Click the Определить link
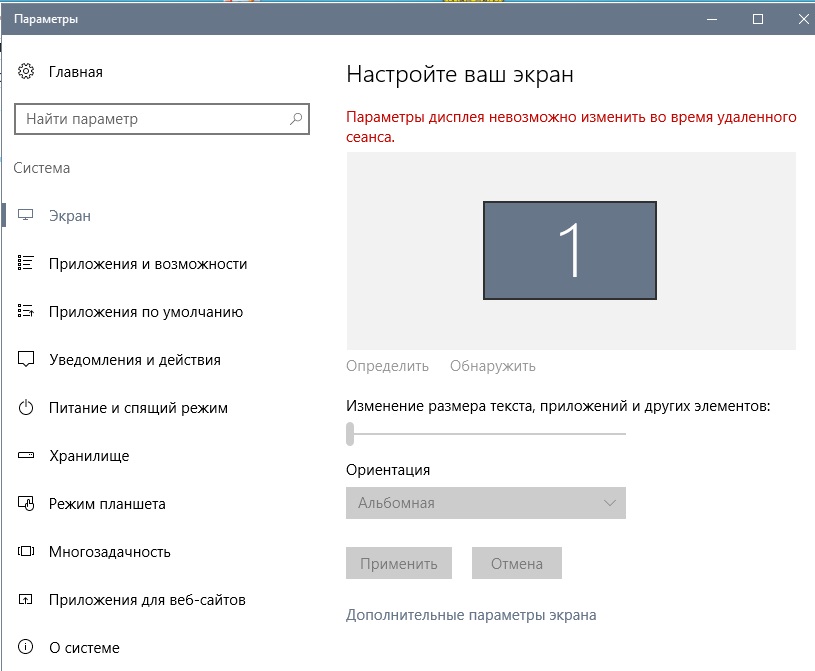Viewport: 815px width, 671px height. tap(387, 366)
